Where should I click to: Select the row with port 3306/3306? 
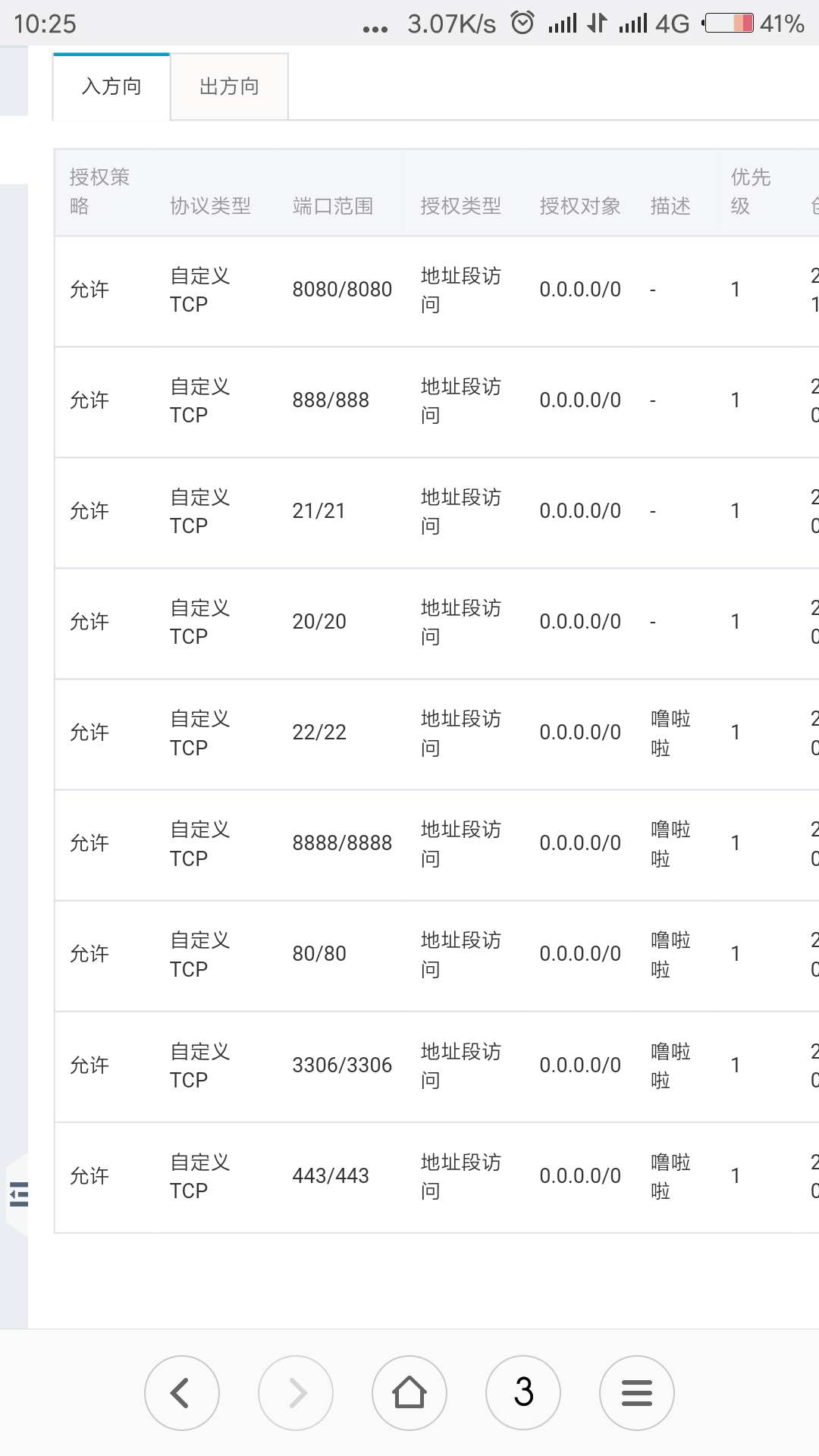(x=437, y=1066)
